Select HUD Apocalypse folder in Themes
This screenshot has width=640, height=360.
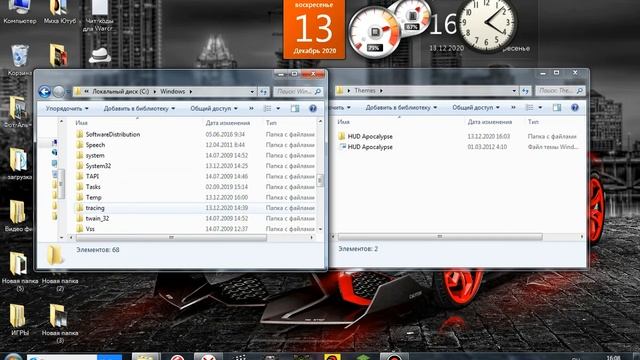click(x=370, y=136)
